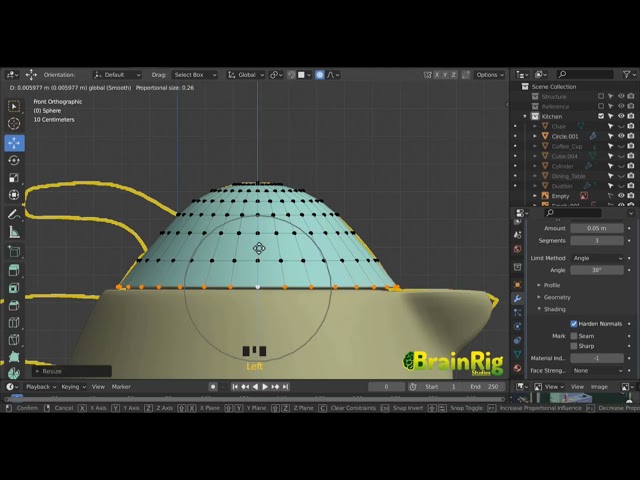The width and height of the screenshot is (640, 480).
Task: Open the Image menu in image editor
Action: [x=599, y=387]
